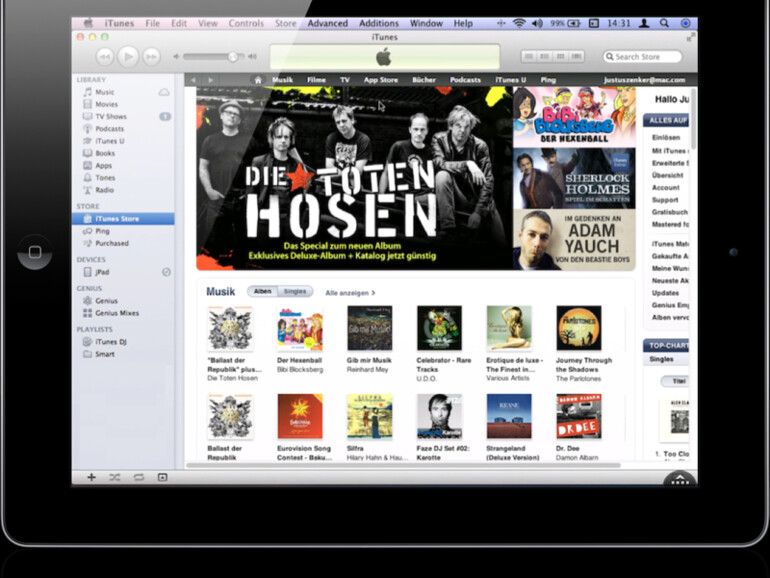Open Spotlight search in the menu bar
This screenshot has height=578, width=770.
(664, 23)
